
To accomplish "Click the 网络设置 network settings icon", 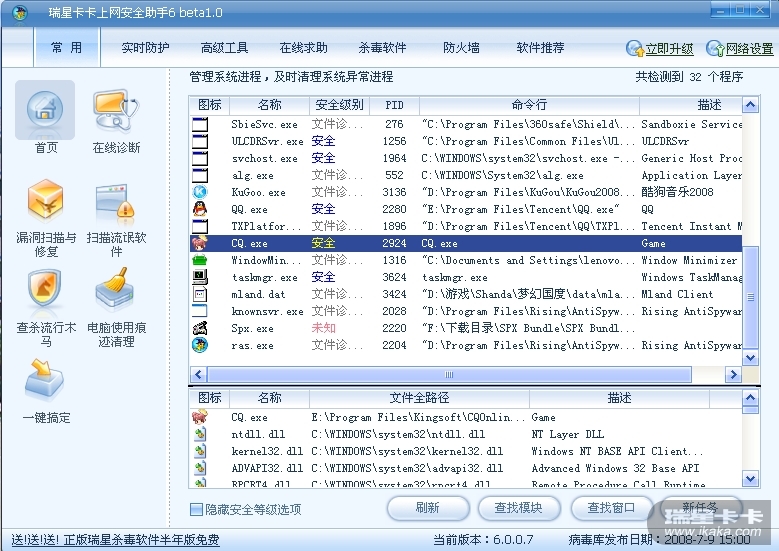I will click(x=715, y=48).
